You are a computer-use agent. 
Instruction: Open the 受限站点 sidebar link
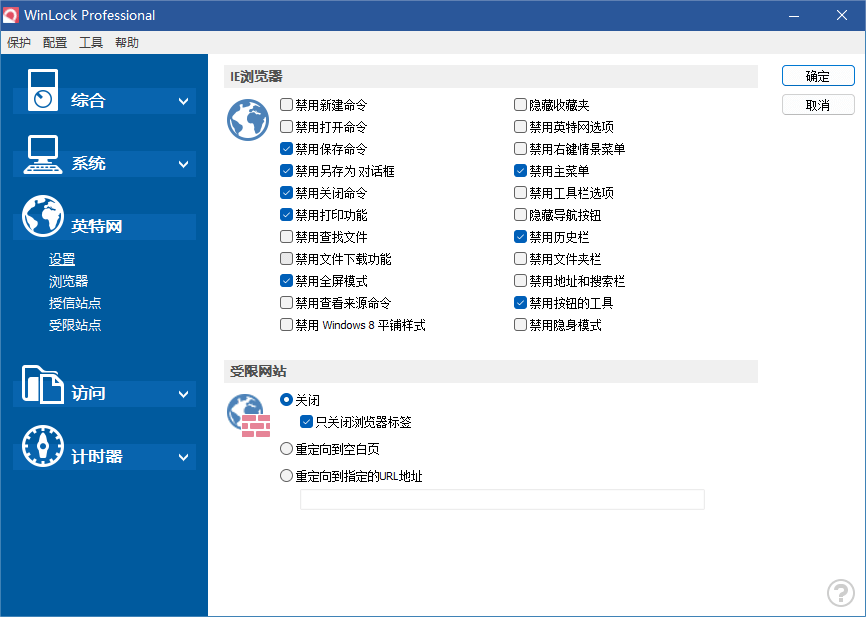click(75, 325)
